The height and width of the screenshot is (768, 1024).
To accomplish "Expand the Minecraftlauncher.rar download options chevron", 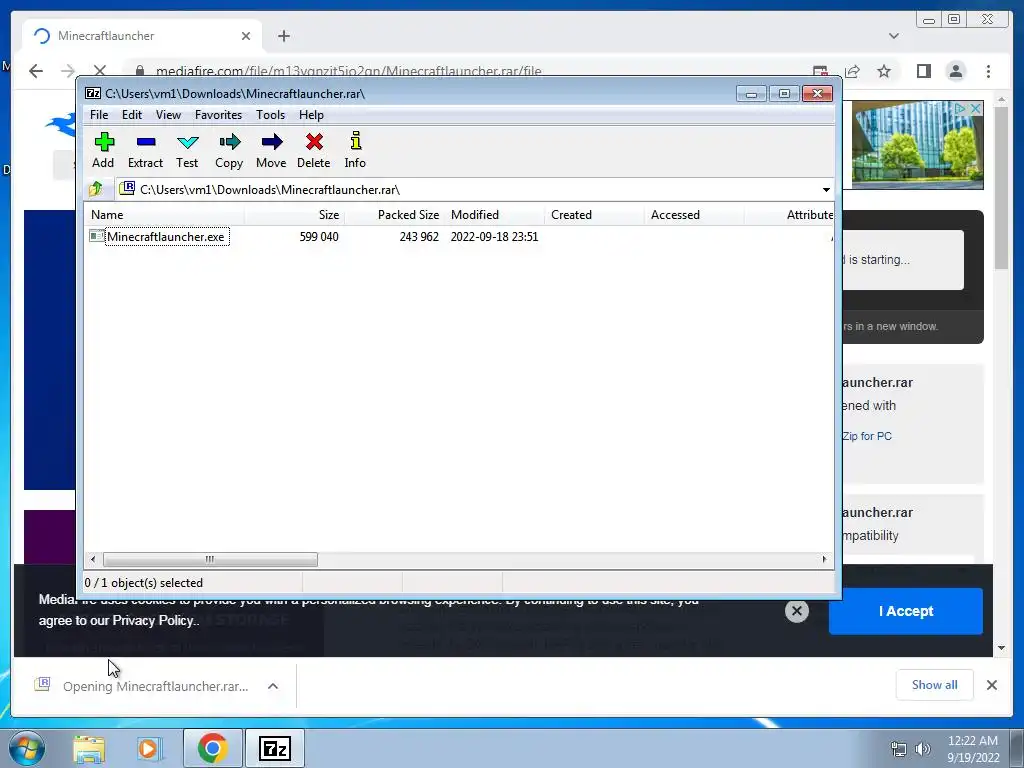I will pos(273,686).
